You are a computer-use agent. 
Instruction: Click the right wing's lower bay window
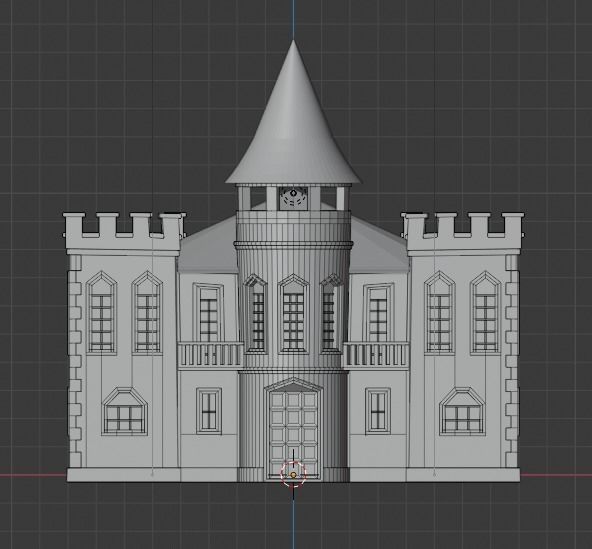462,411
